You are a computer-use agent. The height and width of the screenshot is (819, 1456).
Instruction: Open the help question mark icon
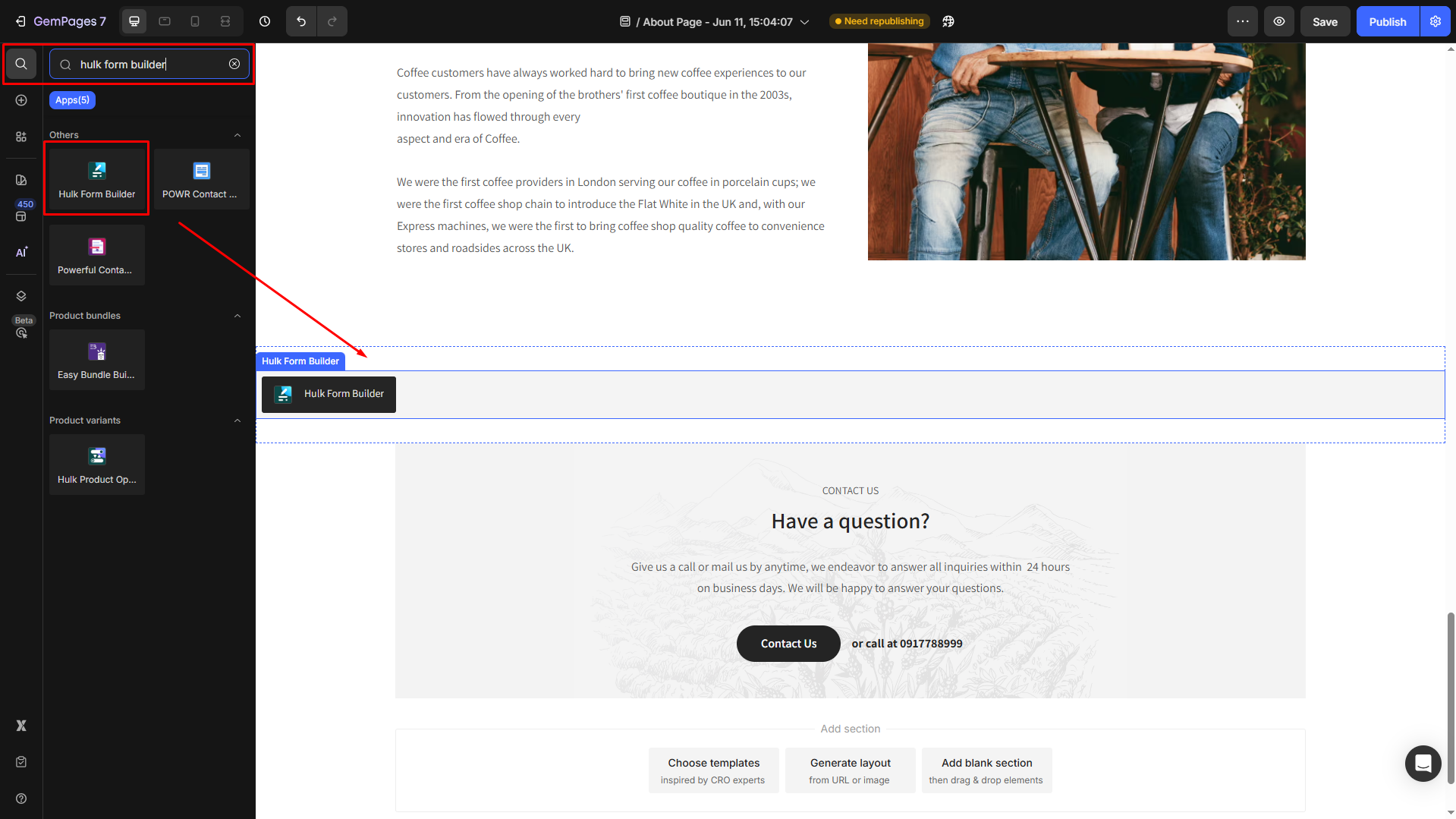(x=21, y=799)
